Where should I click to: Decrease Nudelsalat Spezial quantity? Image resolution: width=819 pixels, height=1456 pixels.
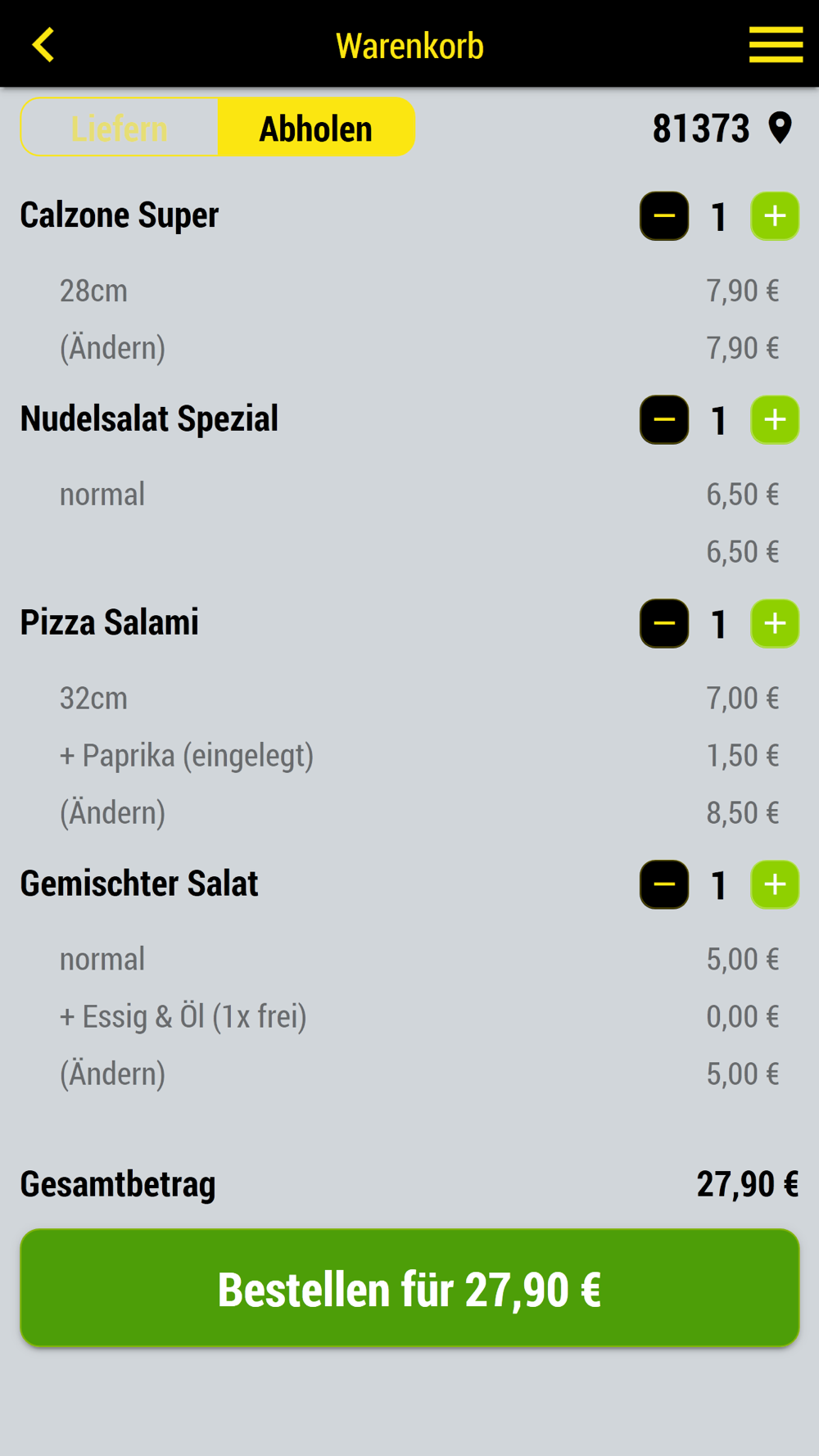(664, 420)
